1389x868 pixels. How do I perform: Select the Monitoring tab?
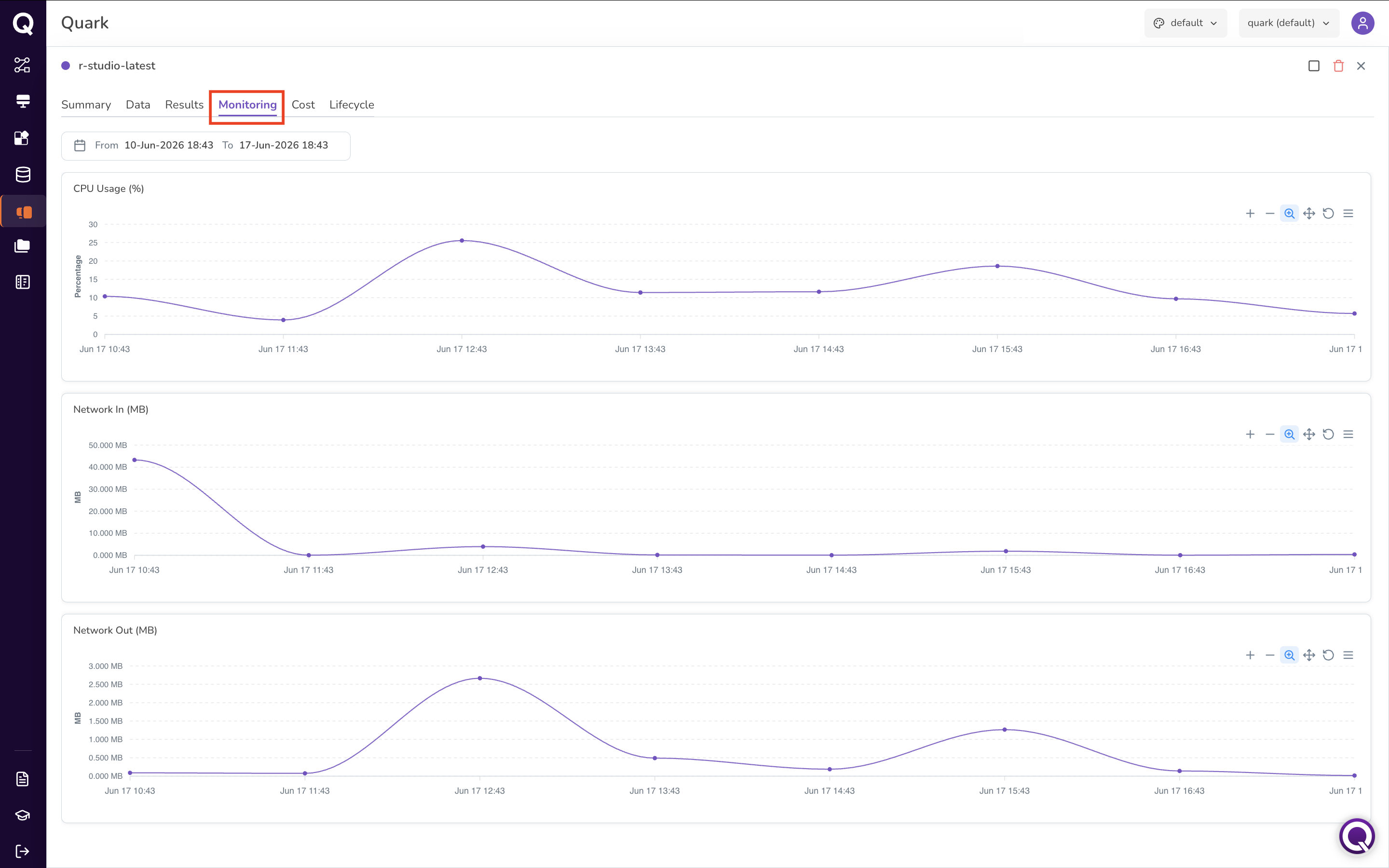point(247,105)
